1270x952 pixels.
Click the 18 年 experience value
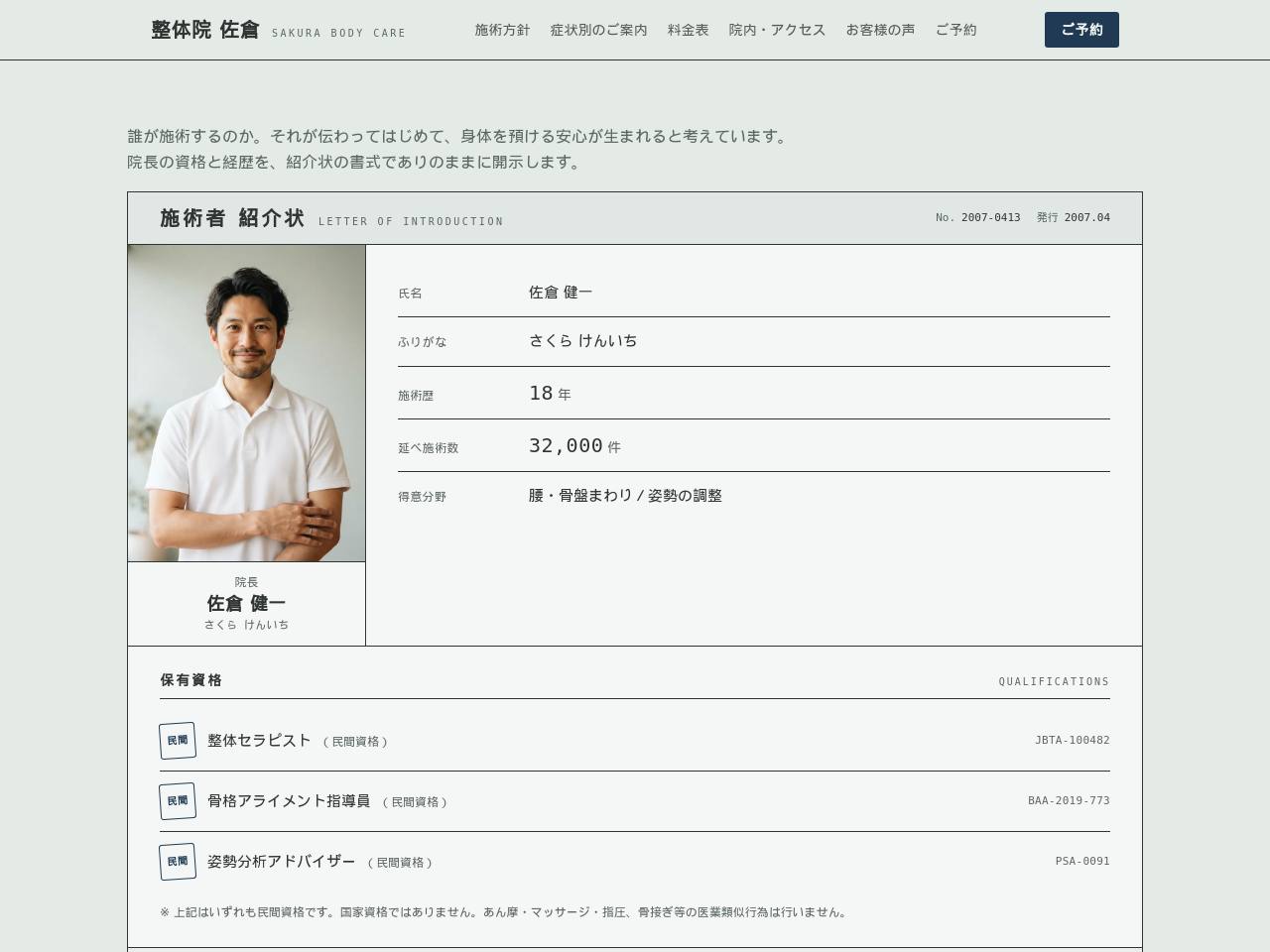tap(550, 394)
